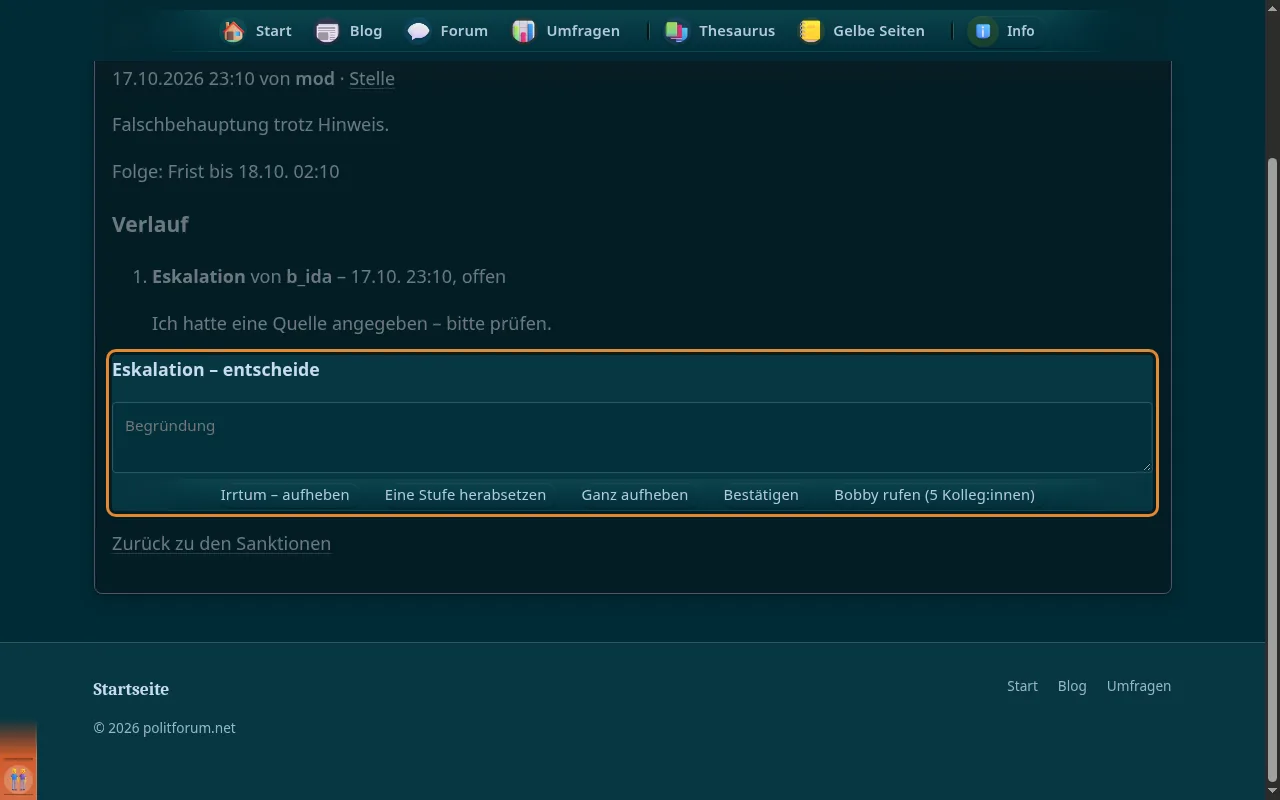Go back via Zurück zu den Sanktionen
The image size is (1280, 800).
(x=221, y=543)
